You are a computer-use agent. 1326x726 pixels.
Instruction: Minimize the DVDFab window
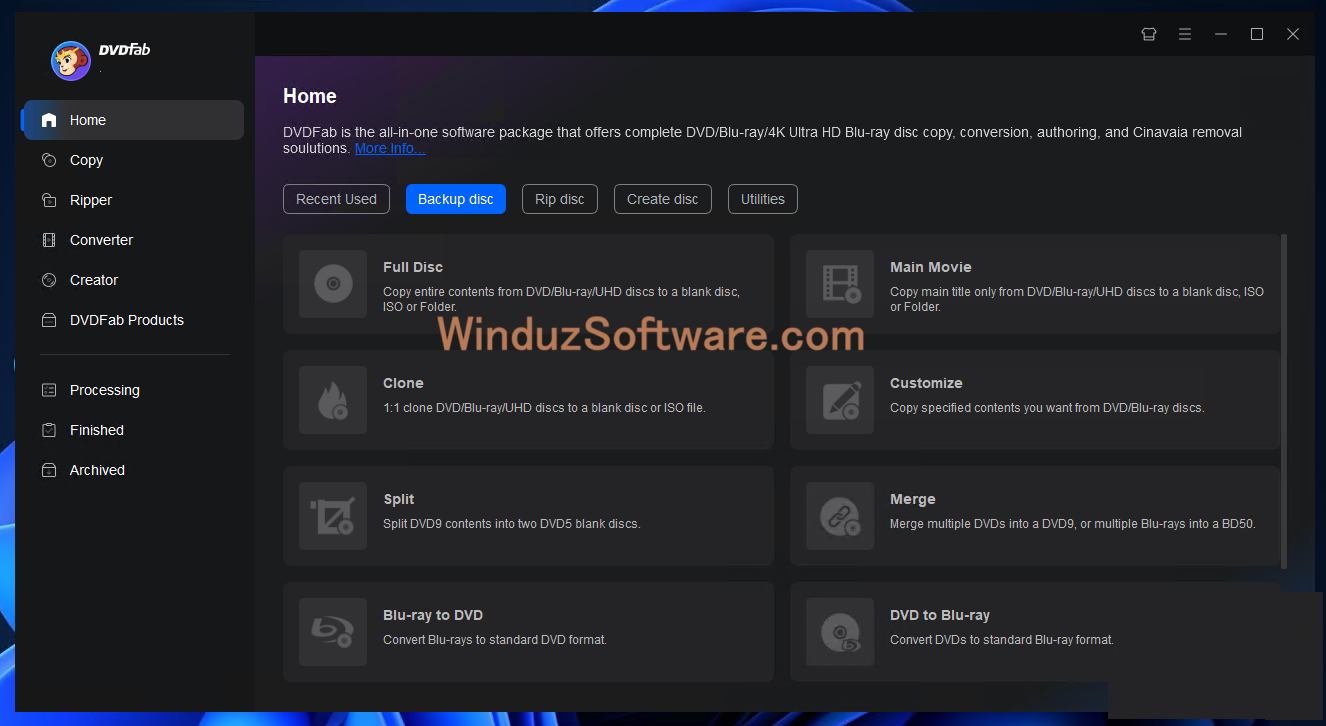click(1221, 34)
